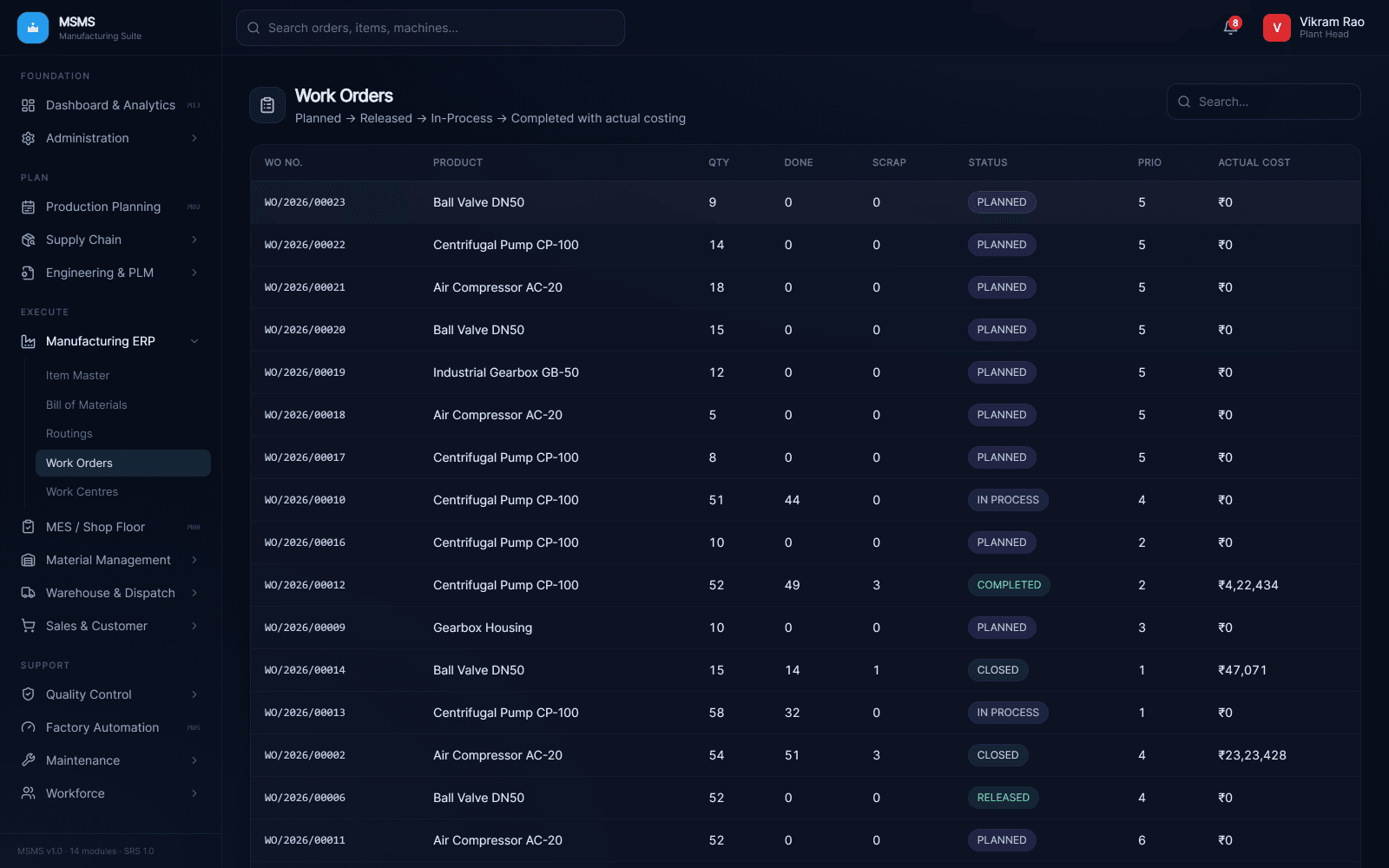Image resolution: width=1389 pixels, height=868 pixels.
Task: Click Vikram Rao profile name
Action: 1332,22
